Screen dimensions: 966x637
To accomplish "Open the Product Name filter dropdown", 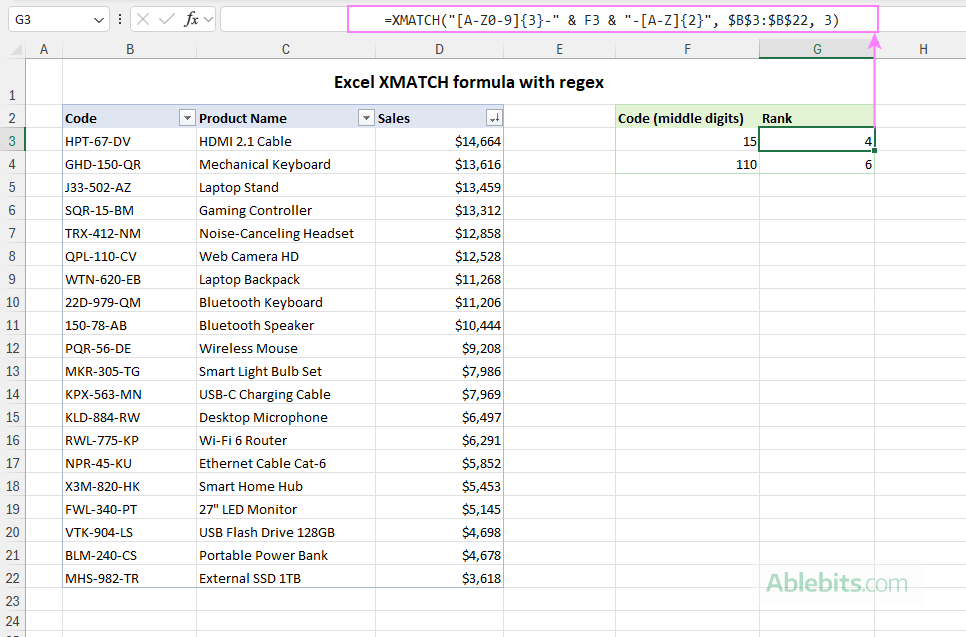I will (x=366, y=117).
